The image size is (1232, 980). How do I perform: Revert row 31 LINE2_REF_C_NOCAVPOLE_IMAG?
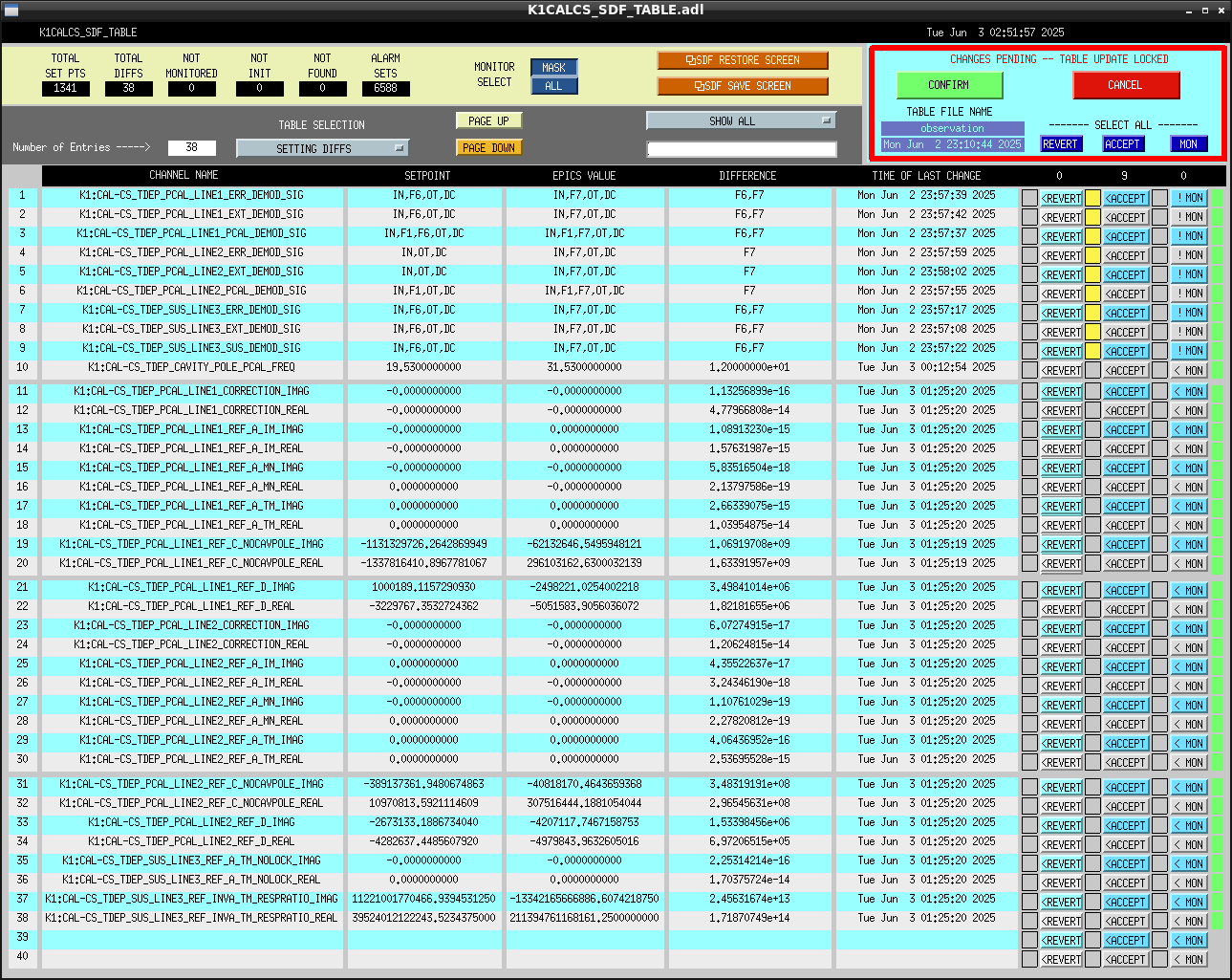tap(1061, 788)
